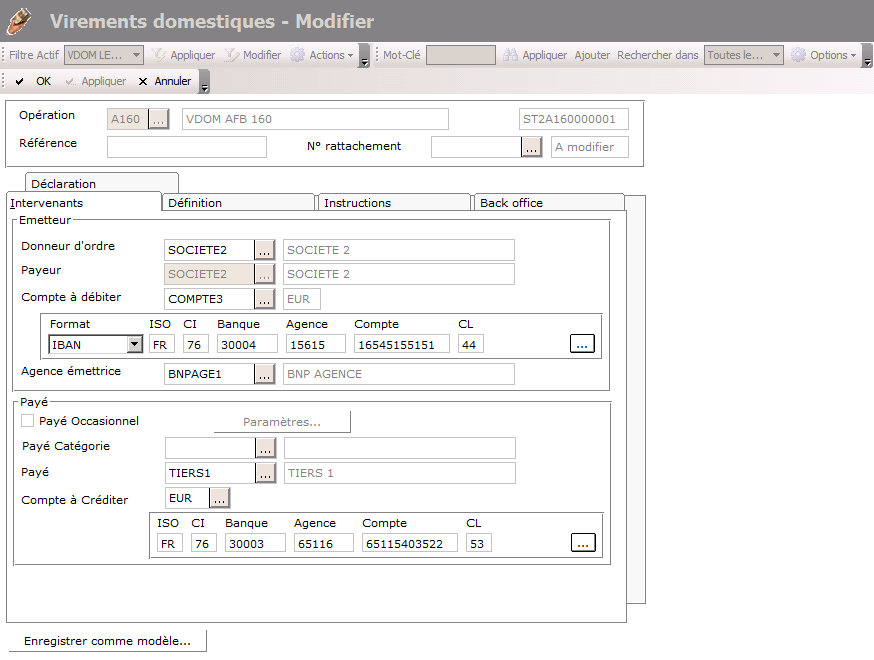The height and width of the screenshot is (660, 874).
Task: Open lookup for Agence émettrice
Action: (x=264, y=374)
